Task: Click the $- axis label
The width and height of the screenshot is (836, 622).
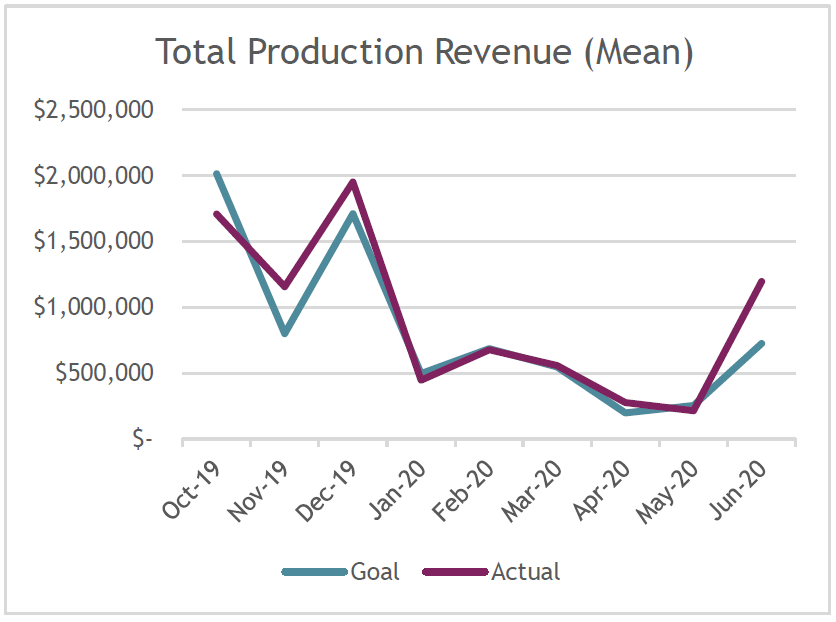Action: point(142,439)
